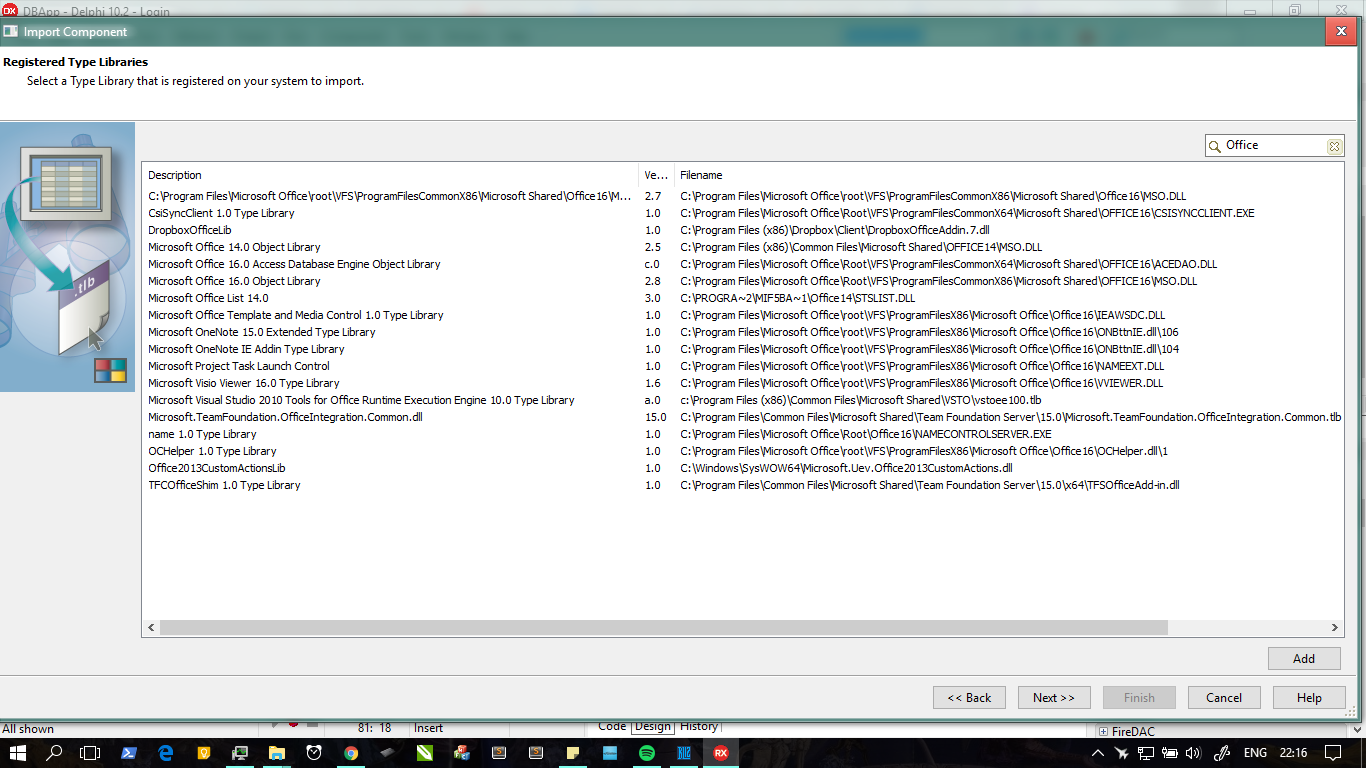
Task: Sort by the Description column header
Action: tap(390, 175)
